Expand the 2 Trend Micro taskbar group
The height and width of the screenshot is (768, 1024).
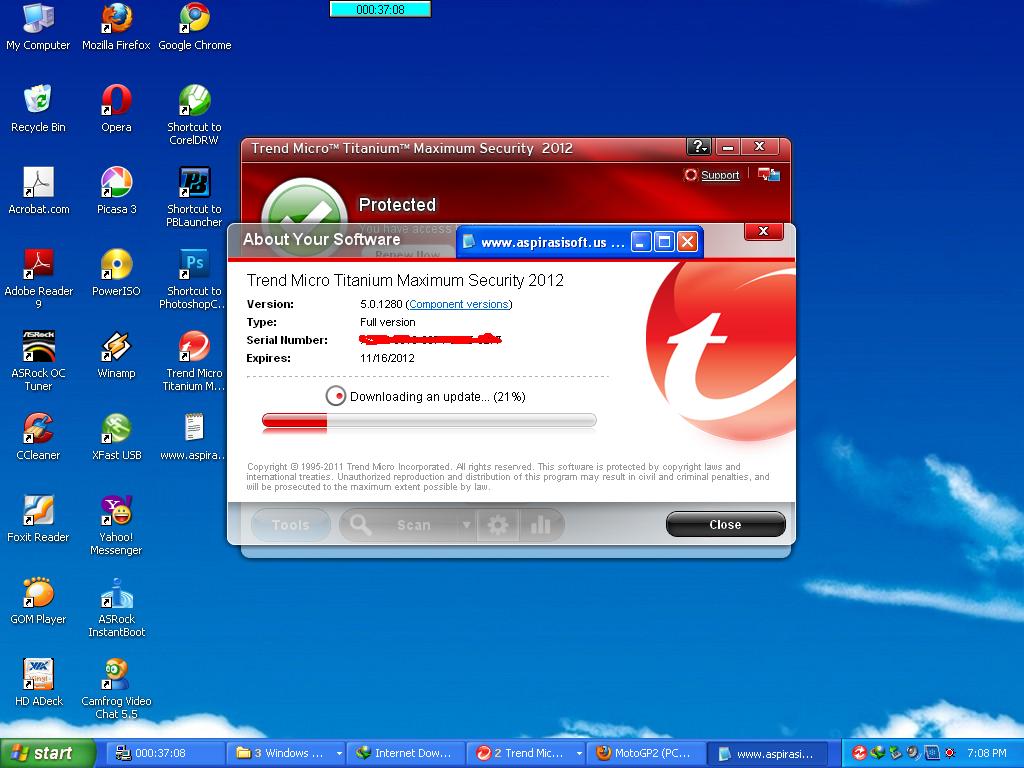527,753
